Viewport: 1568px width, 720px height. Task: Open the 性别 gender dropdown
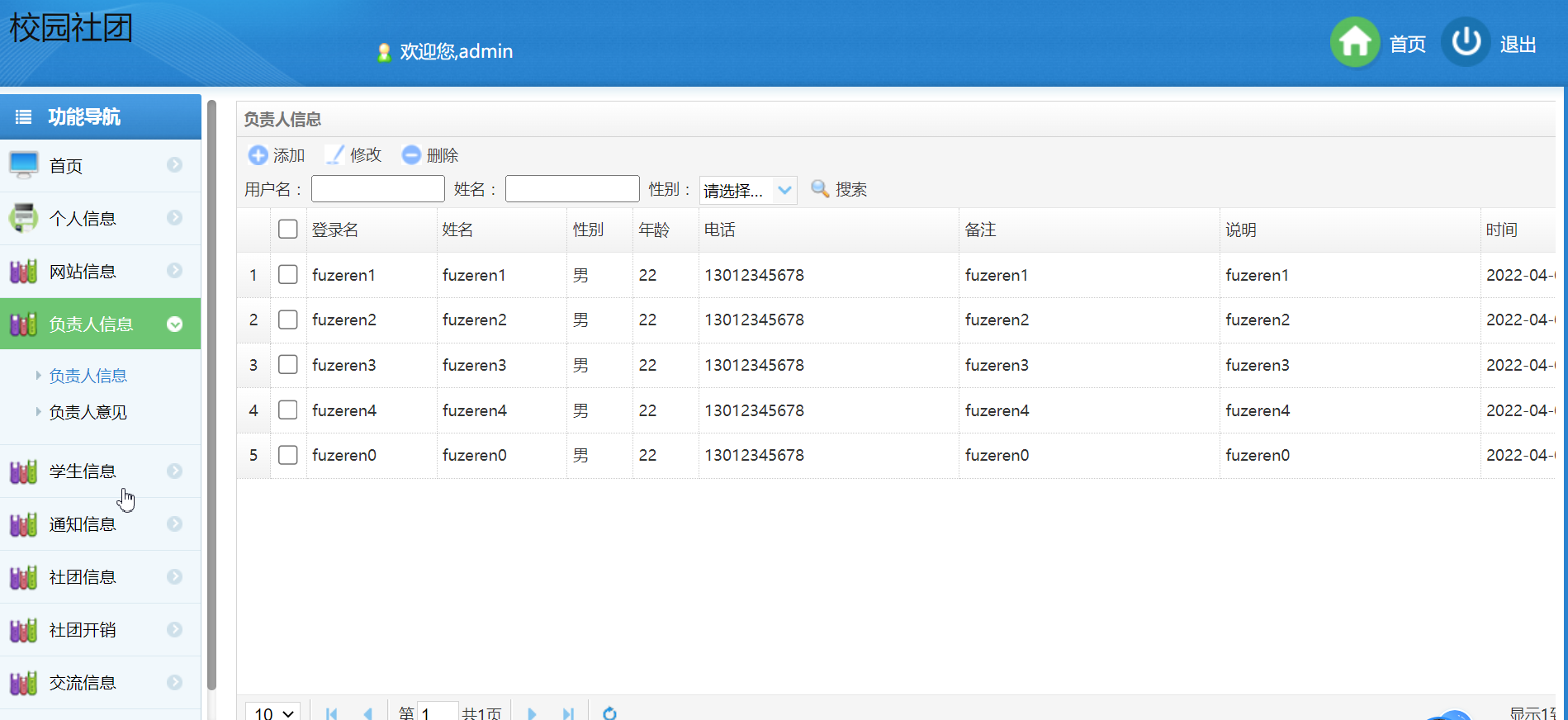pyautogui.click(x=747, y=190)
